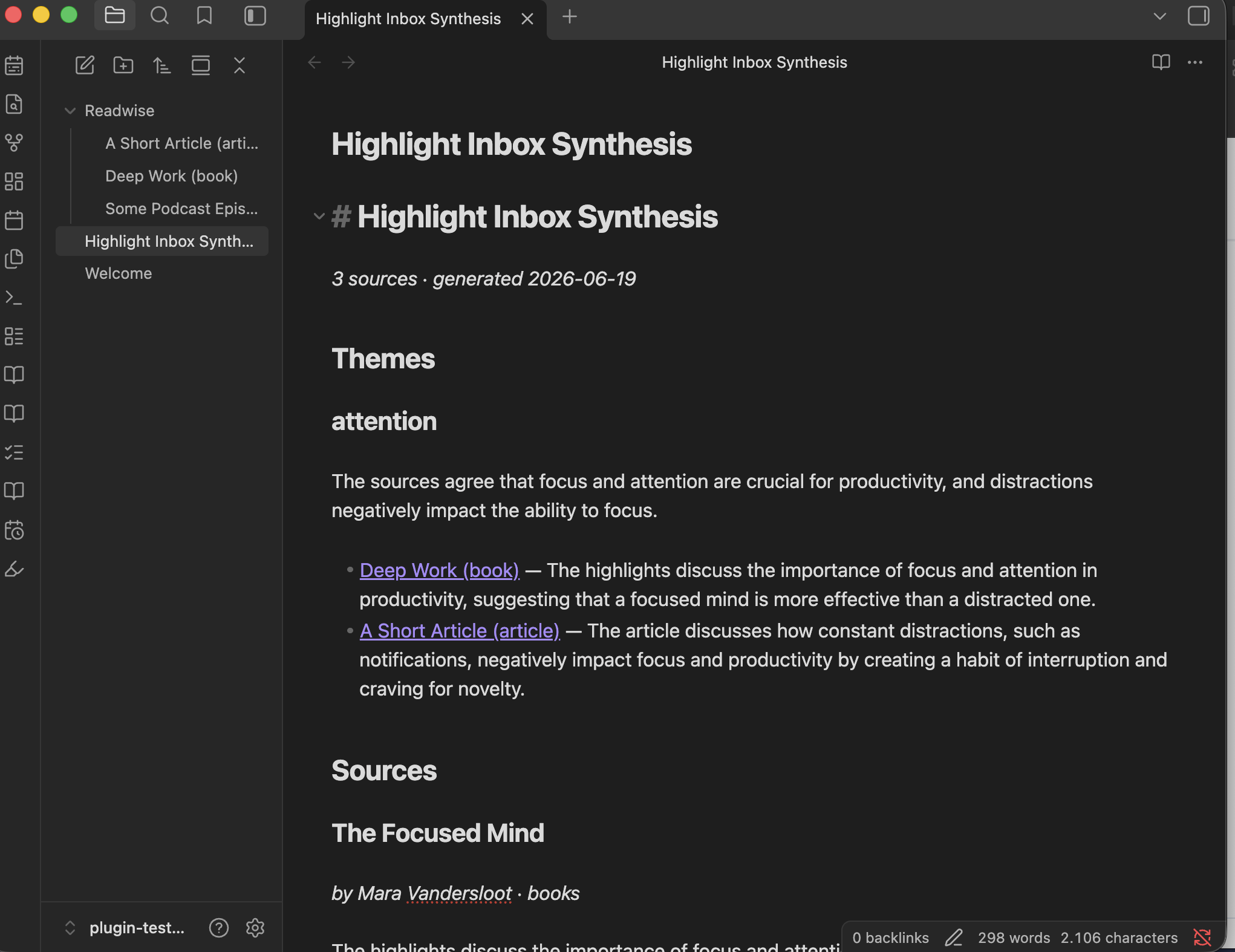The width and height of the screenshot is (1235, 952).
Task: Collapse all folders in explorer
Action: point(240,65)
